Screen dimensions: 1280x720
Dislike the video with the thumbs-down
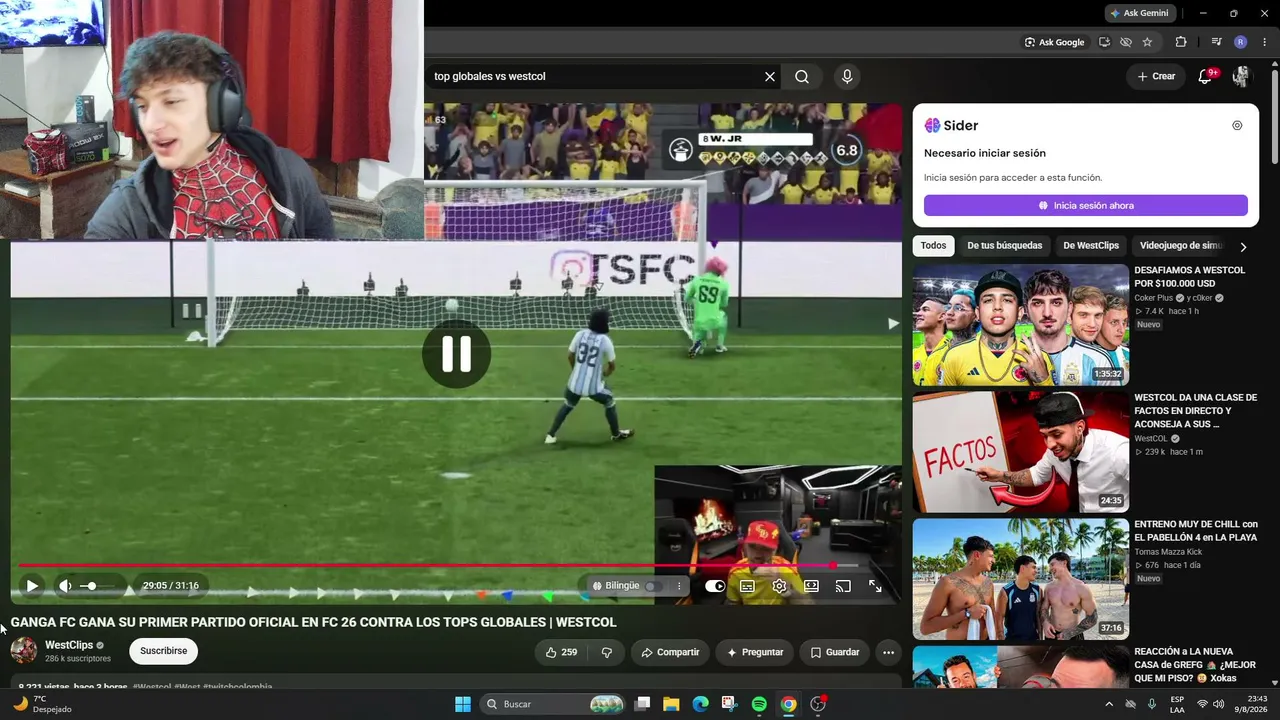pos(606,652)
